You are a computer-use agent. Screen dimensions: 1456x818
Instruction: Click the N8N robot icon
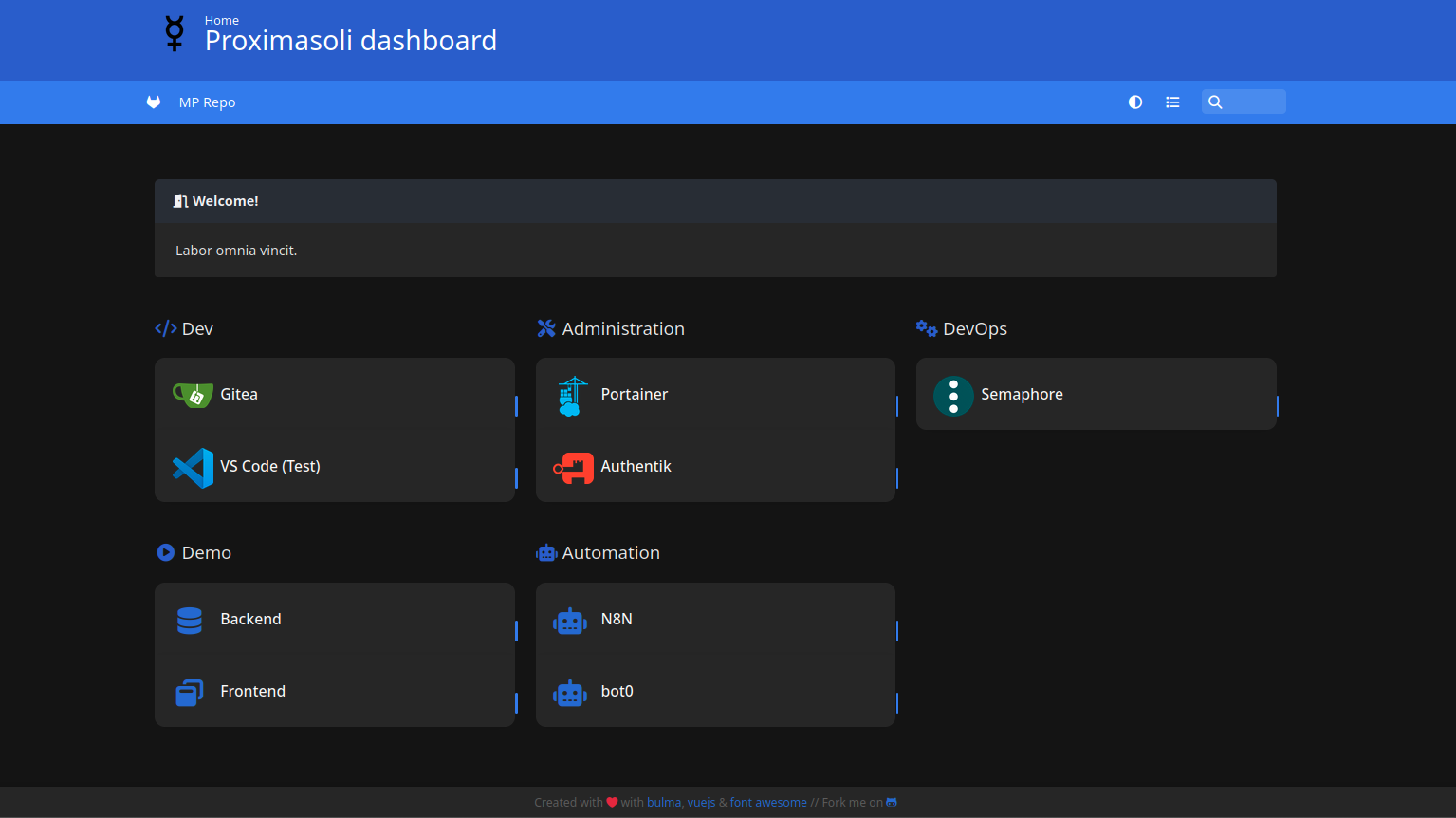[x=570, y=621]
